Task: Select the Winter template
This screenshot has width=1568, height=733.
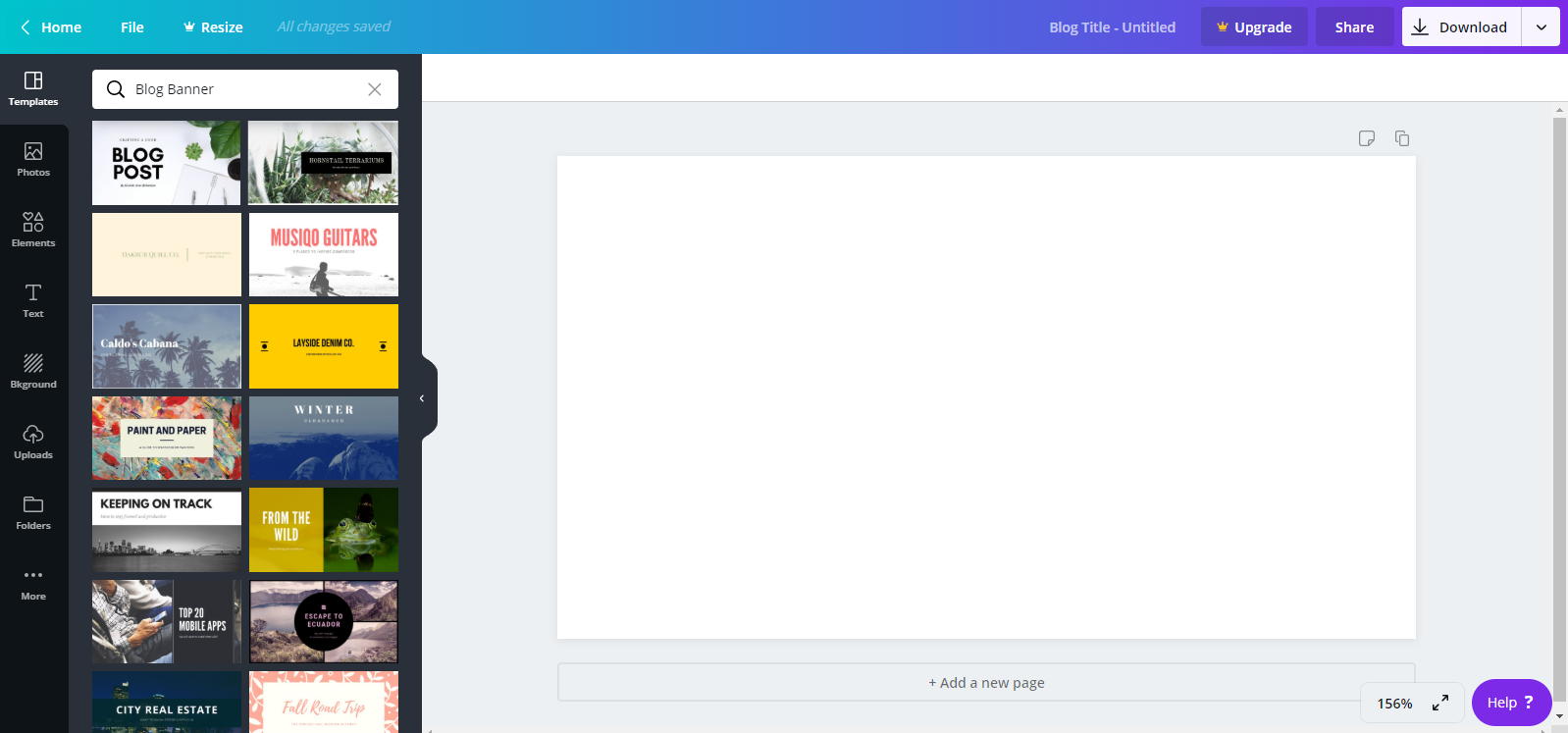Action: click(324, 438)
